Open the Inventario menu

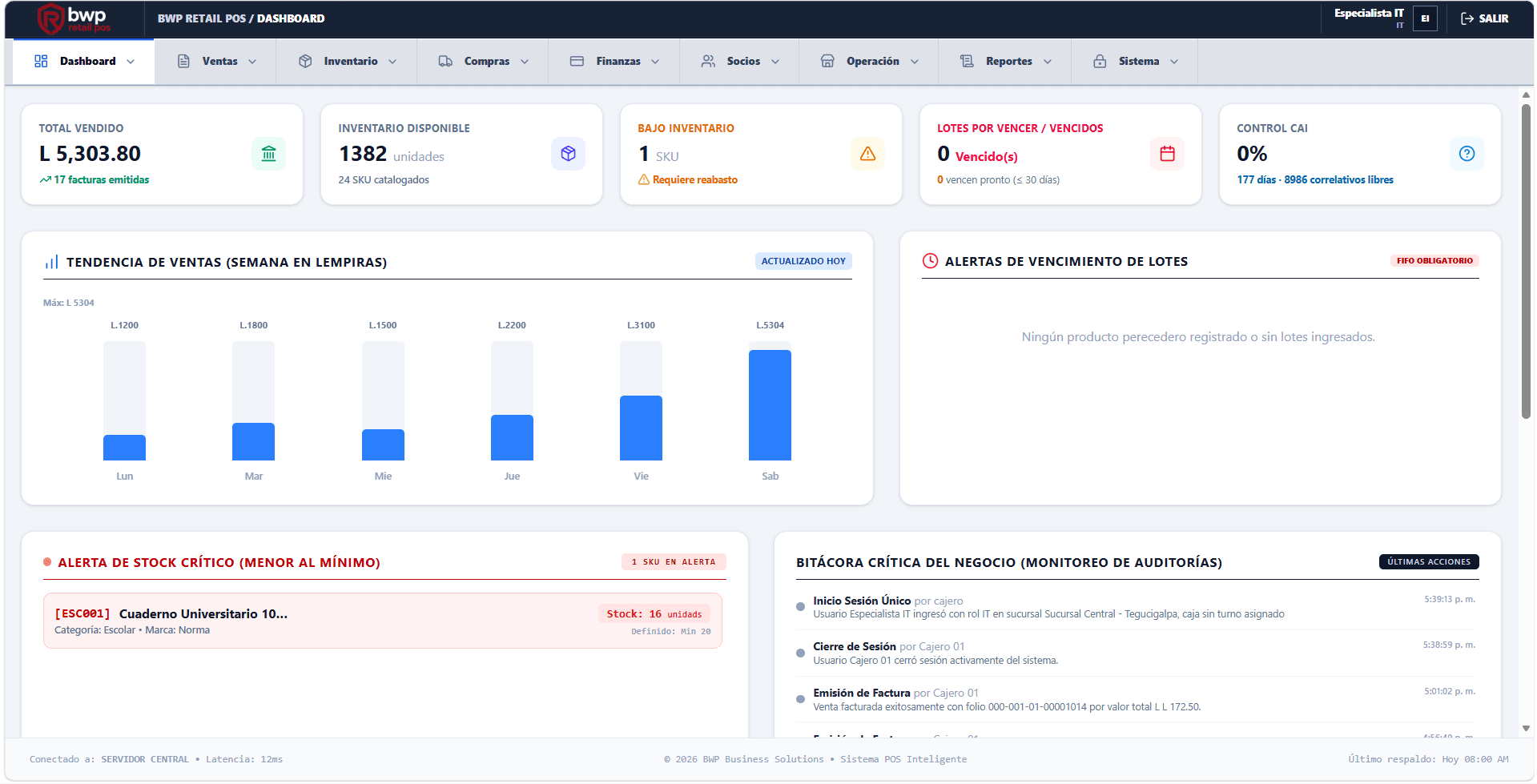(x=347, y=62)
